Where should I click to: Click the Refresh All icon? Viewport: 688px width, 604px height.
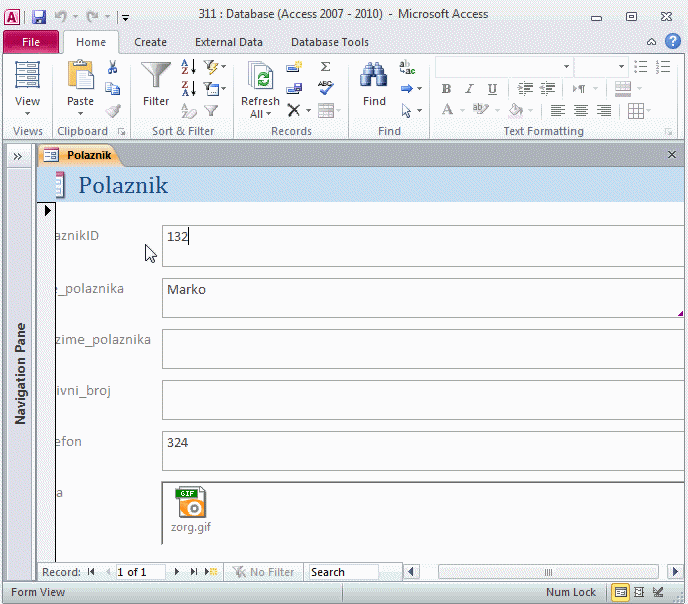tap(260, 78)
